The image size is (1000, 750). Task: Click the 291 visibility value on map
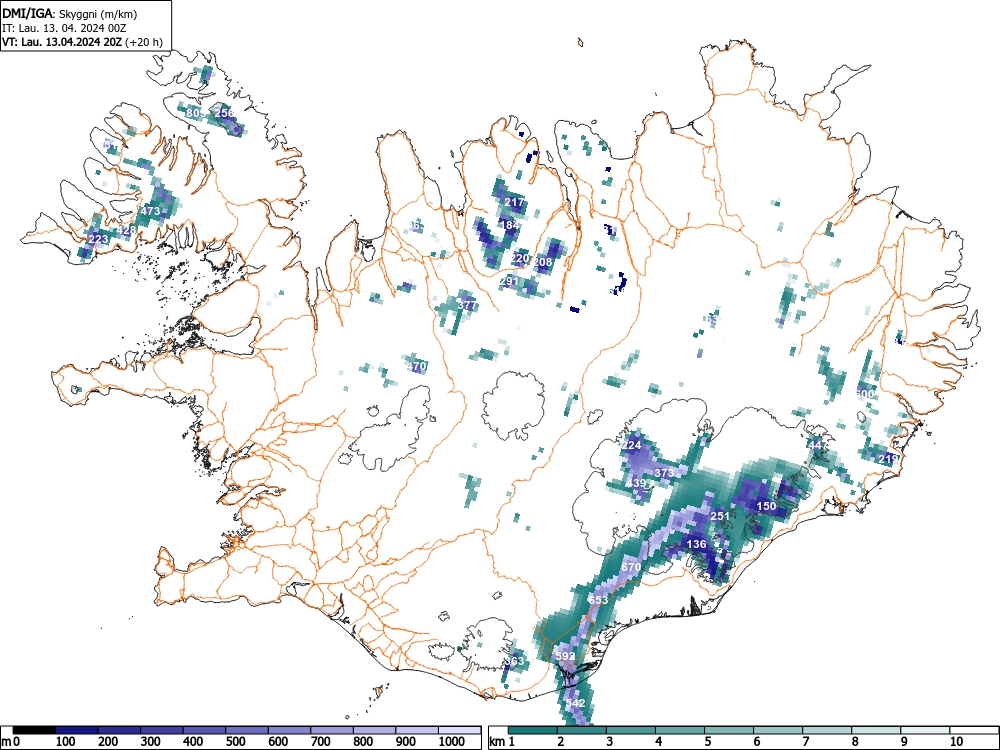pyautogui.click(x=510, y=281)
